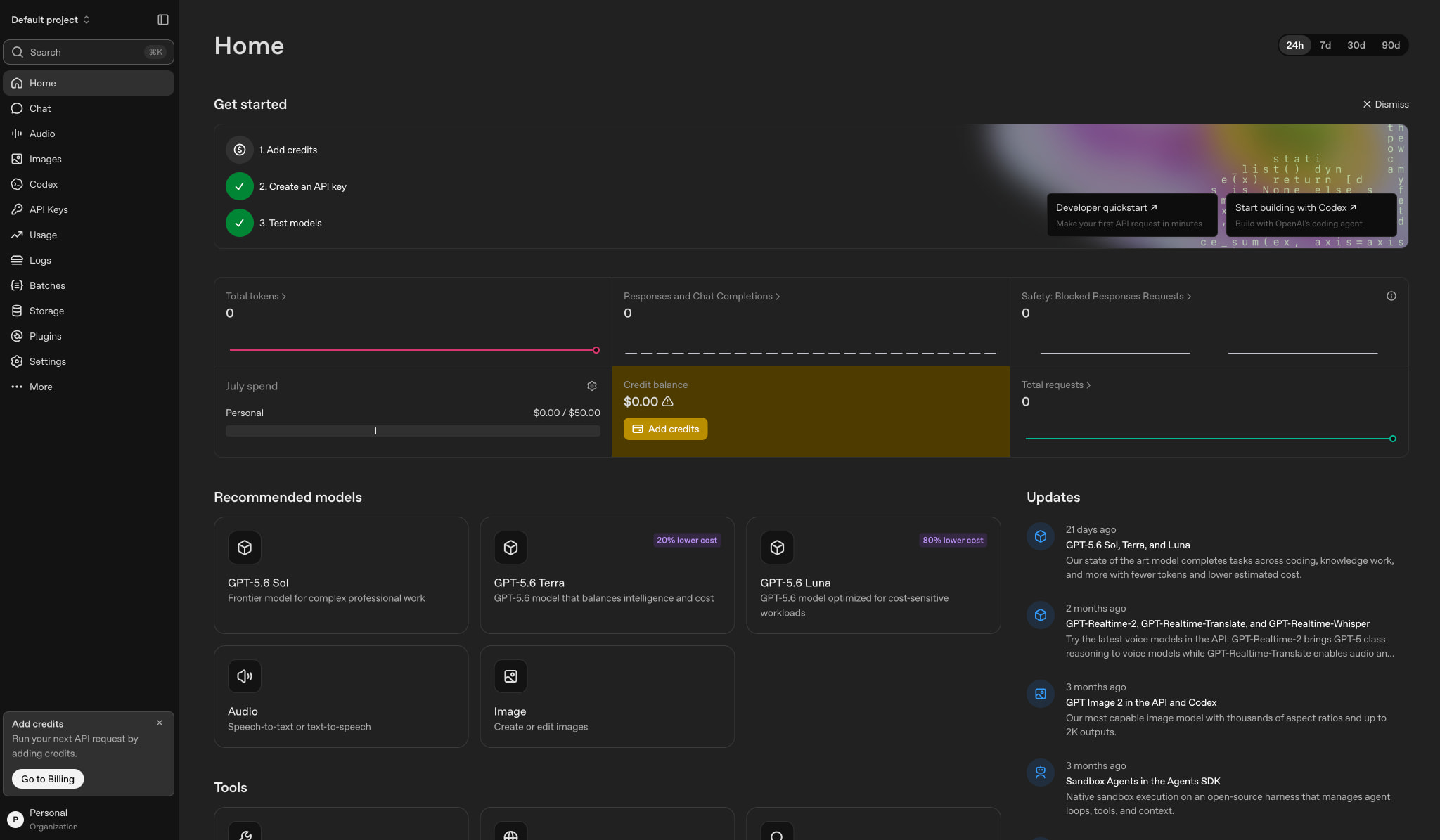
Task: Open API Keys key icon
Action: point(17,209)
